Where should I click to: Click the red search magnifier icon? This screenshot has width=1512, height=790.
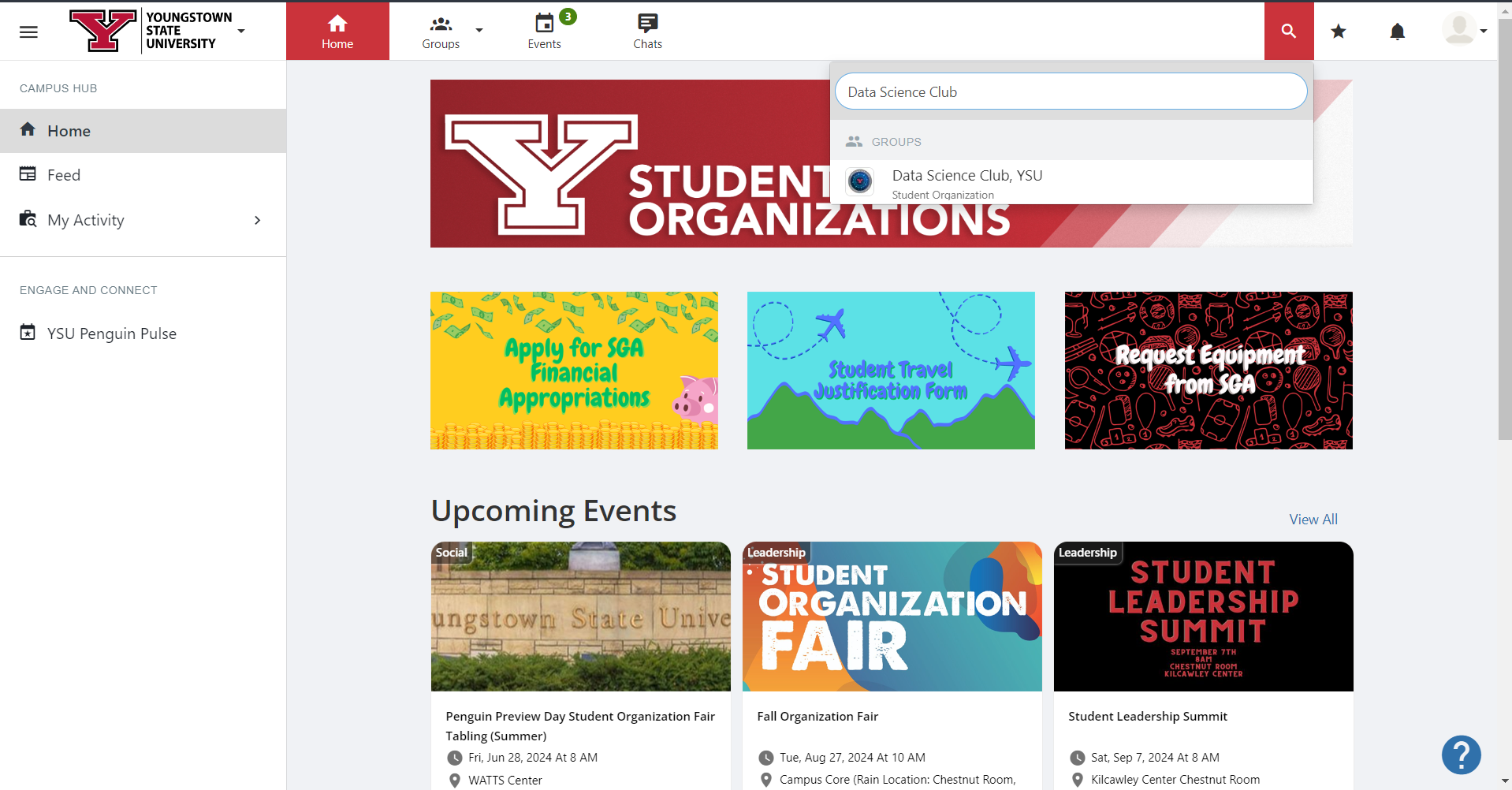[x=1288, y=31]
